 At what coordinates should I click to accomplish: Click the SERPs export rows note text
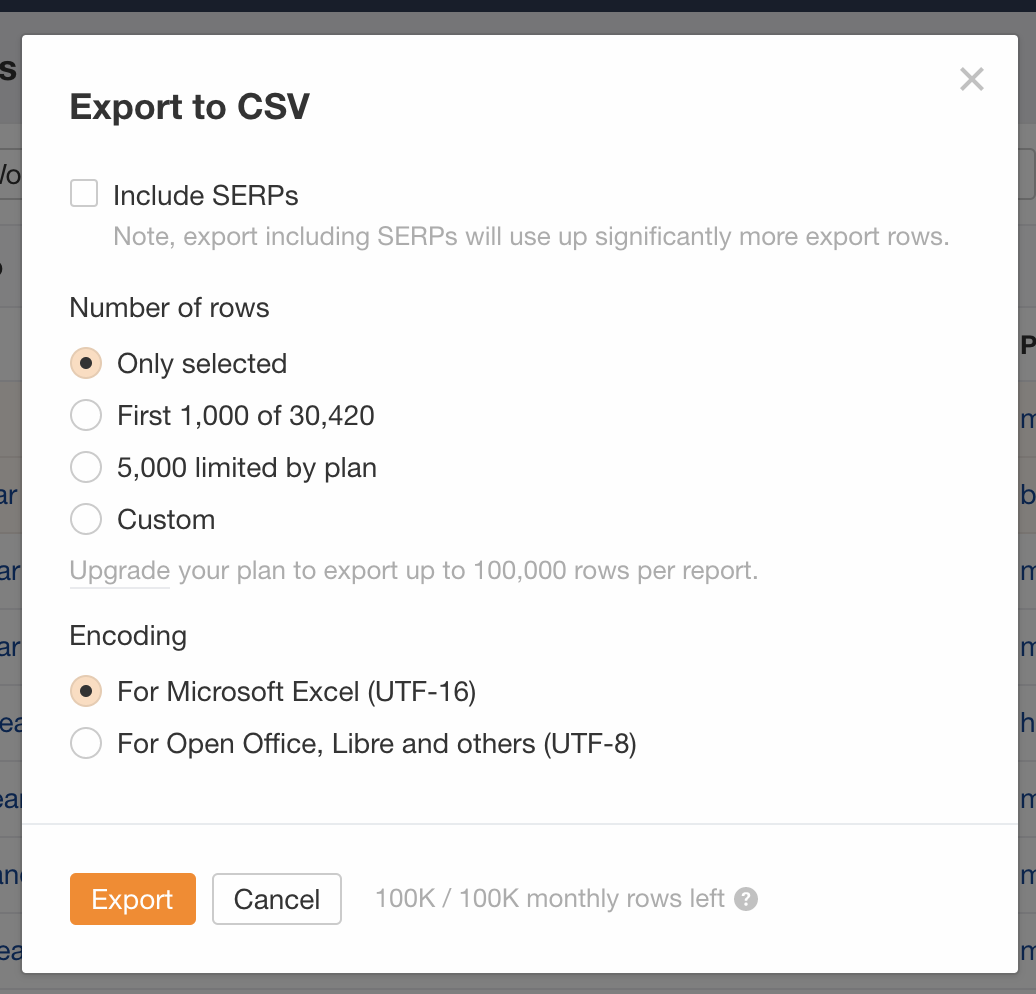pos(530,237)
